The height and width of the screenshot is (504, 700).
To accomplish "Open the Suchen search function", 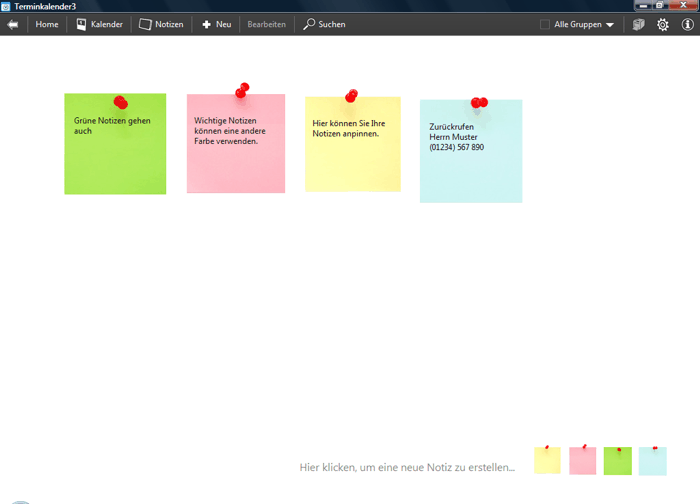I will tap(324, 24).
